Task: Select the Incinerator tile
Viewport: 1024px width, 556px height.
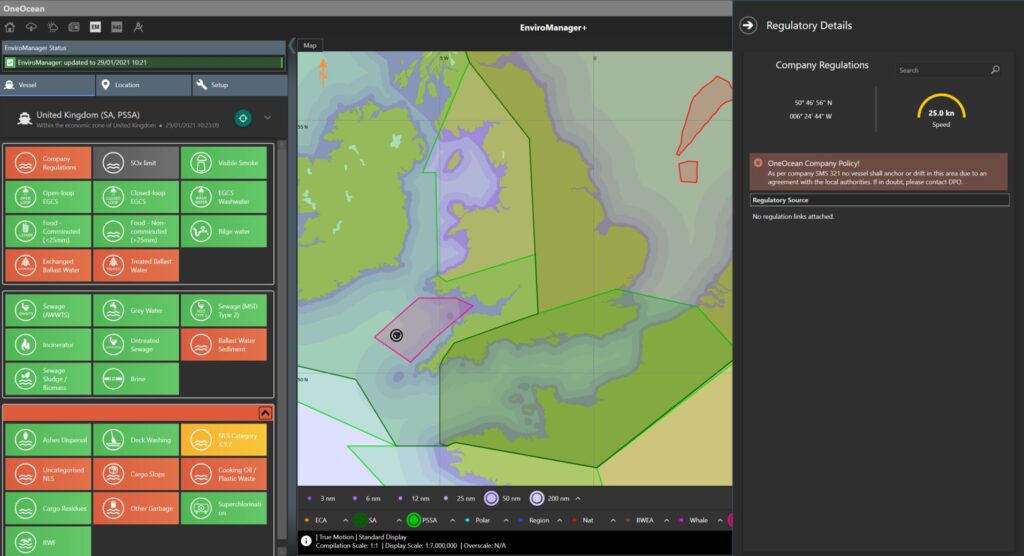Action: point(48,344)
